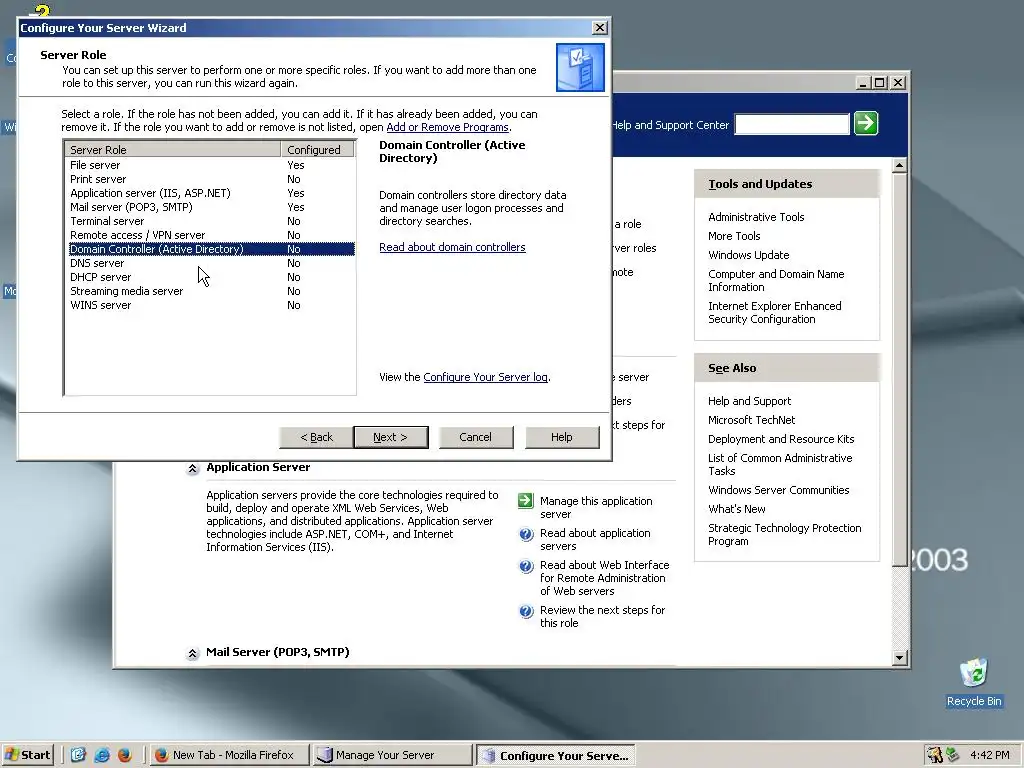The height and width of the screenshot is (768, 1024).
Task: Click the Show Desktop quick launch icon
Action: point(78,755)
